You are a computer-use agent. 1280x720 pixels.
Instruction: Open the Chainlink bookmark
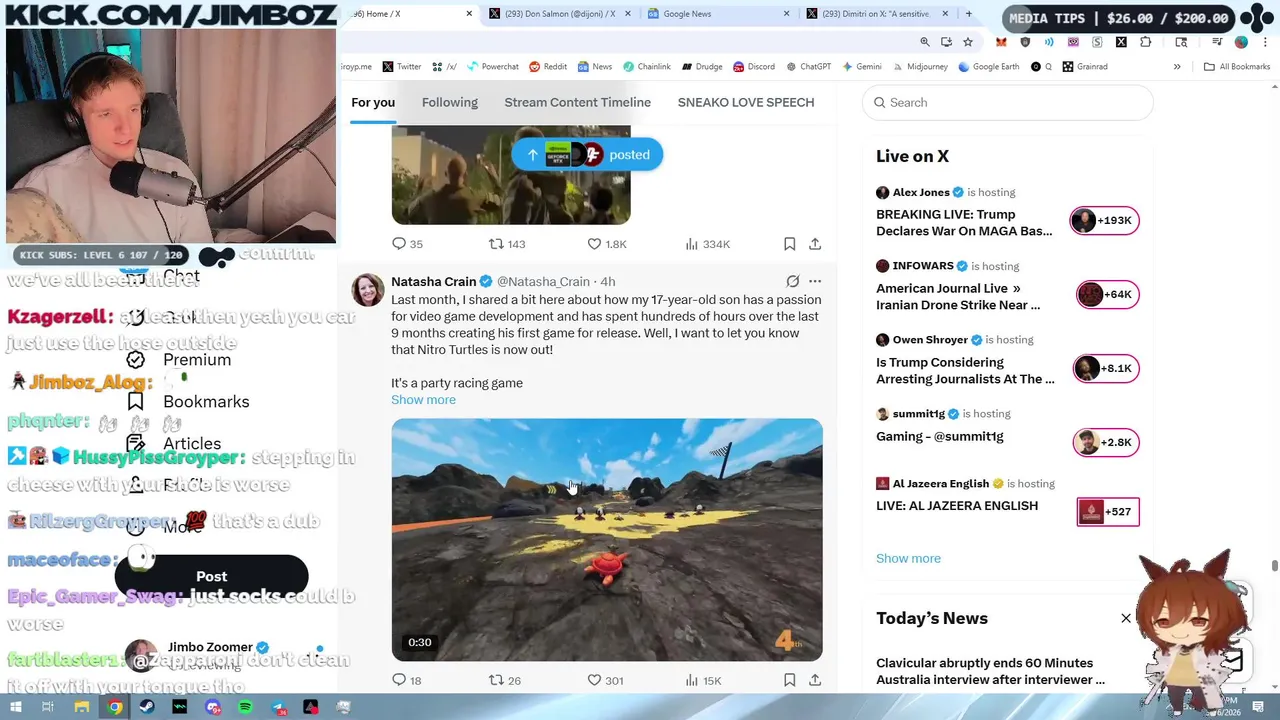[646, 67]
